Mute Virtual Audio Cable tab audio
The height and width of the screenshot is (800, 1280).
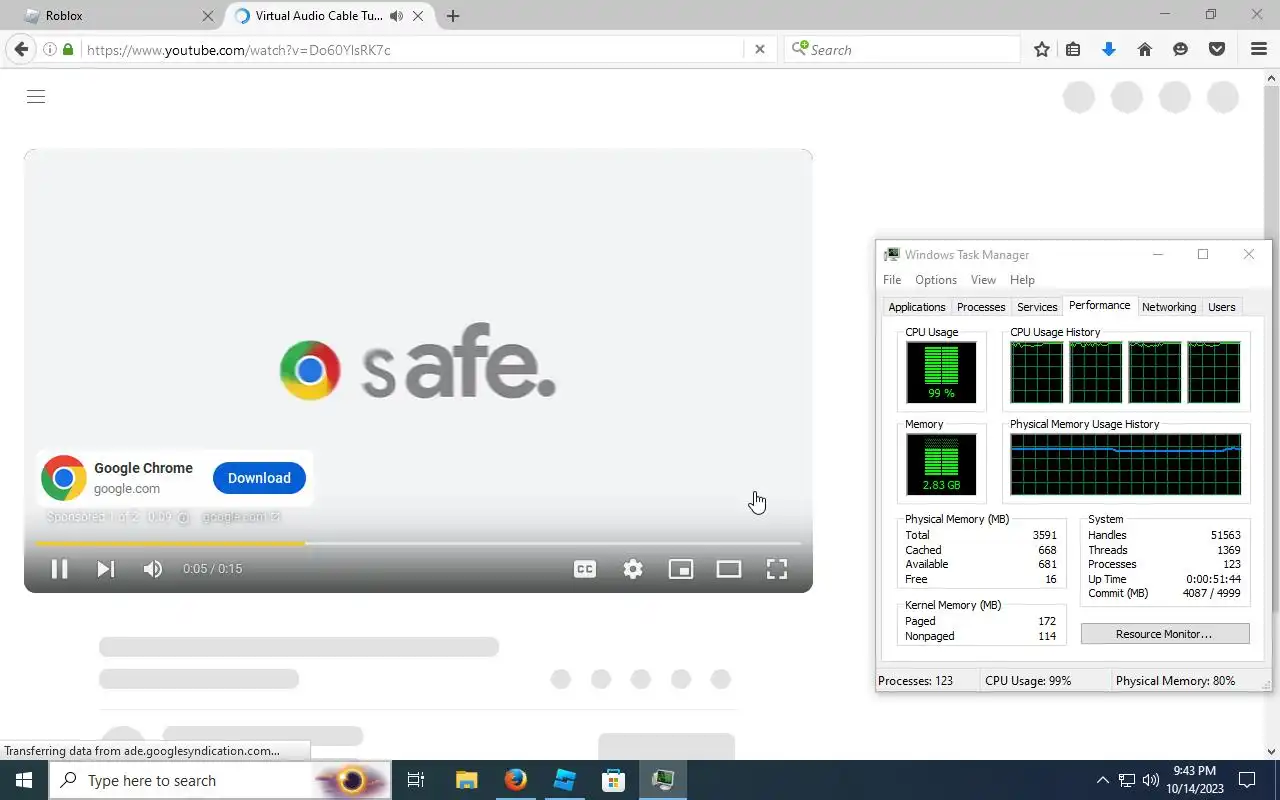[x=396, y=16]
